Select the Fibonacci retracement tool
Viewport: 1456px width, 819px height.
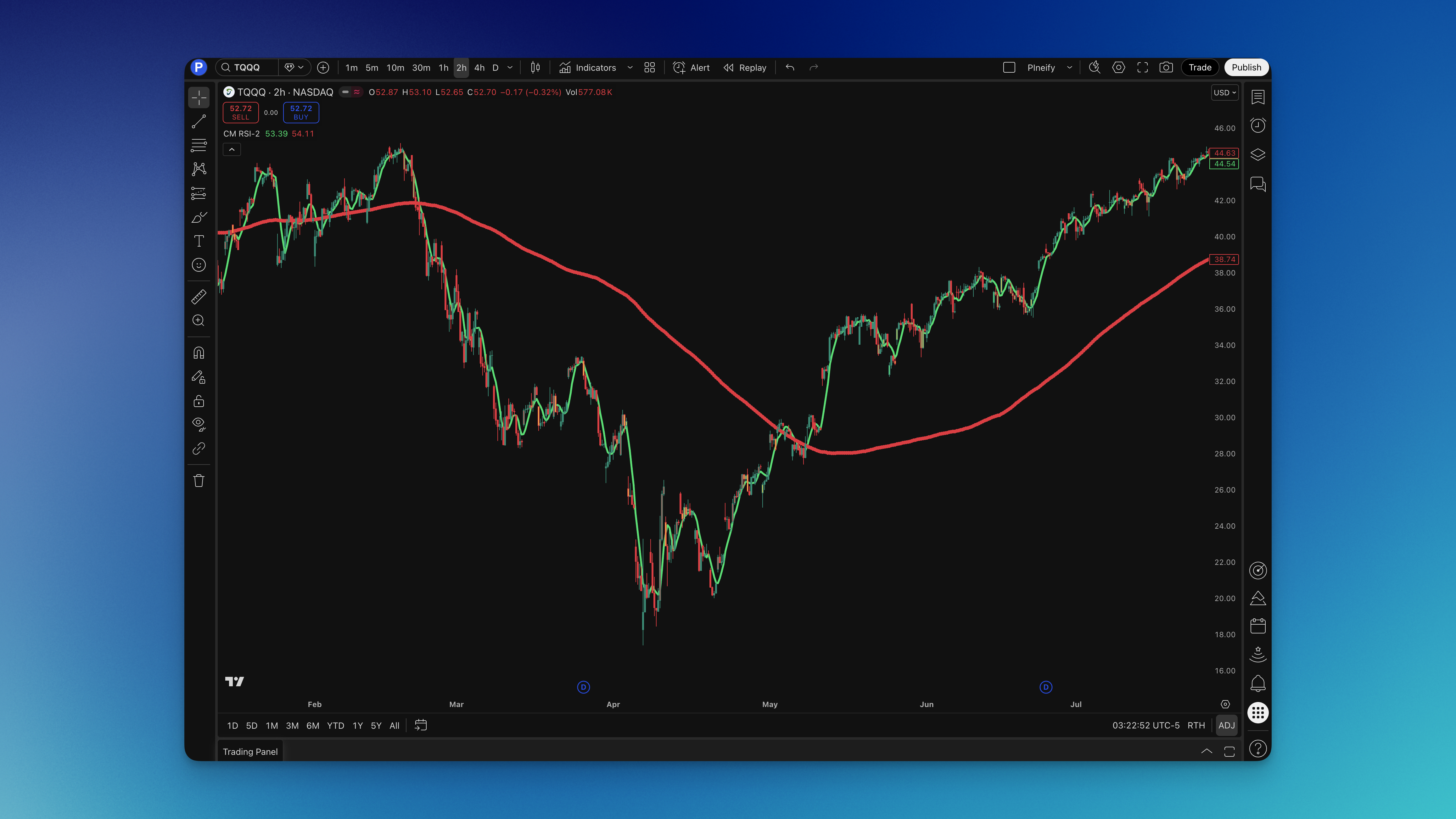(x=199, y=145)
